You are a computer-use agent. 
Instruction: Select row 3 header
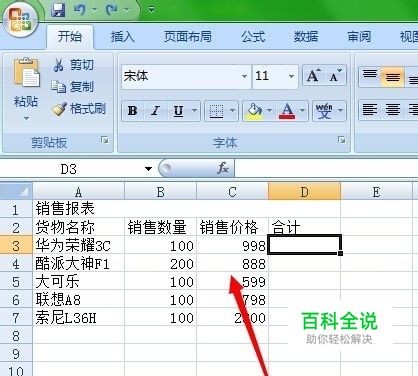pos(16,246)
